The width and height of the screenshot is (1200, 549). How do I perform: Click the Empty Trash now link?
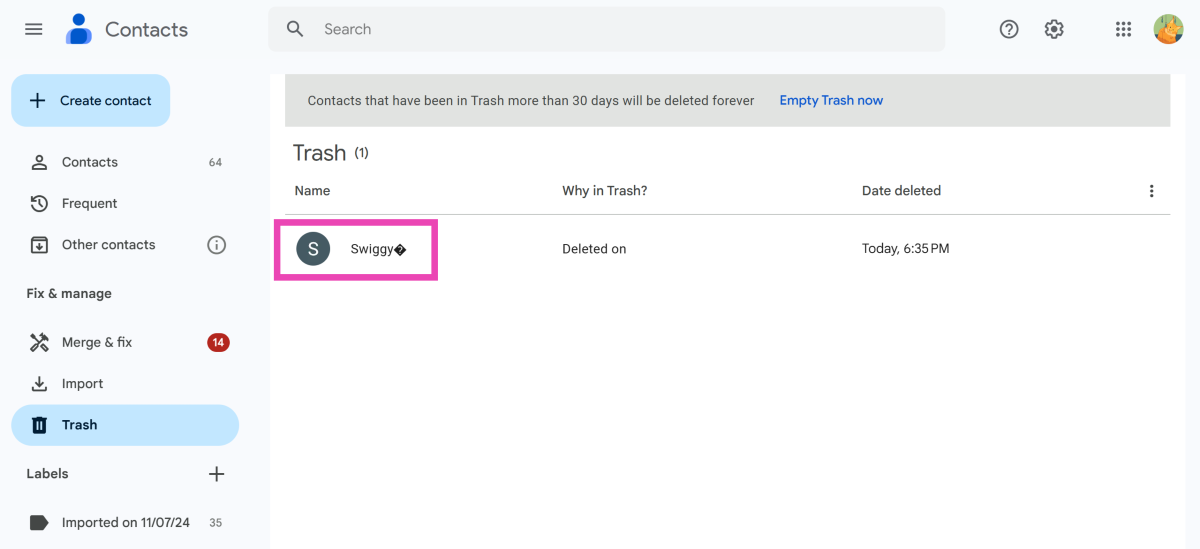click(x=831, y=101)
